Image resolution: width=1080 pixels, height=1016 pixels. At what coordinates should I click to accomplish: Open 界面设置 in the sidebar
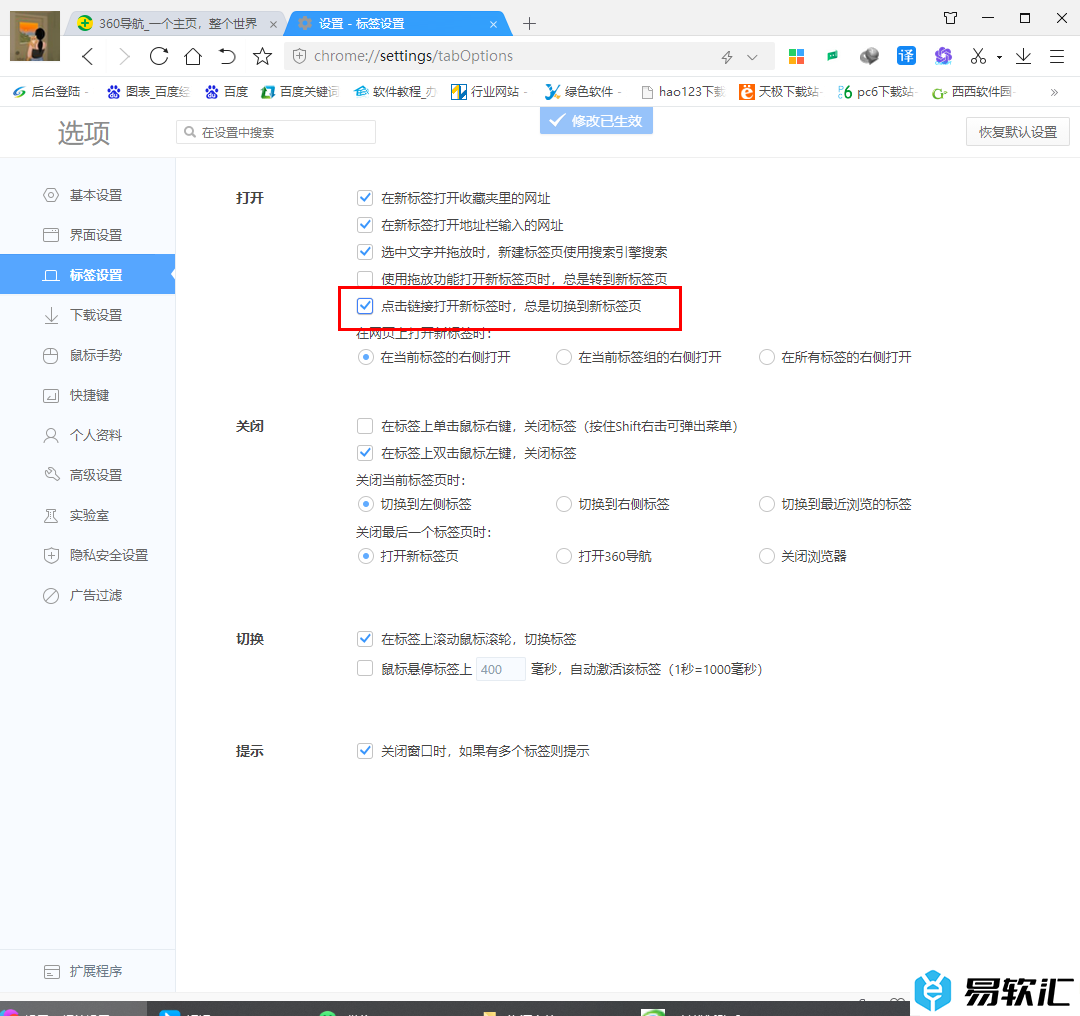click(87, 236)
